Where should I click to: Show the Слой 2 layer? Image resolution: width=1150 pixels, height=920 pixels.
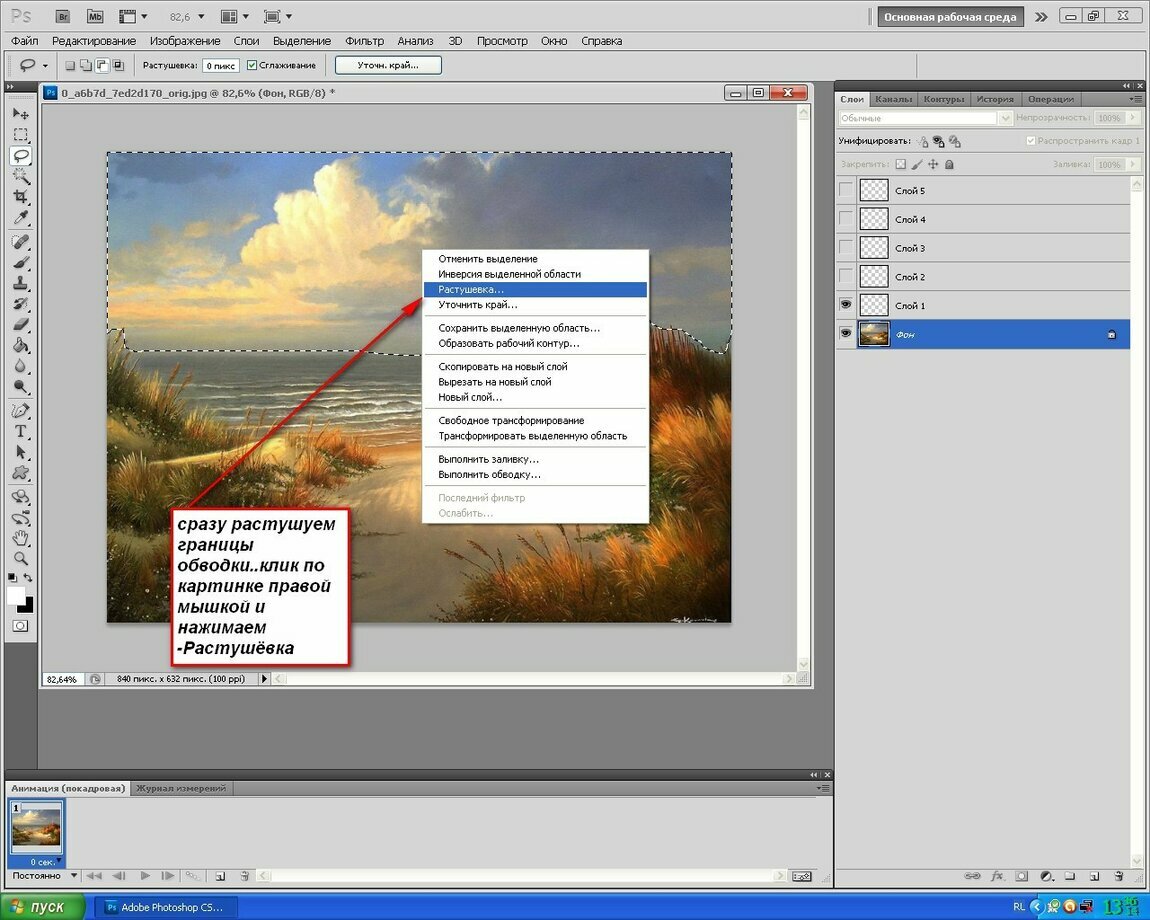click(x=846, y=276)
